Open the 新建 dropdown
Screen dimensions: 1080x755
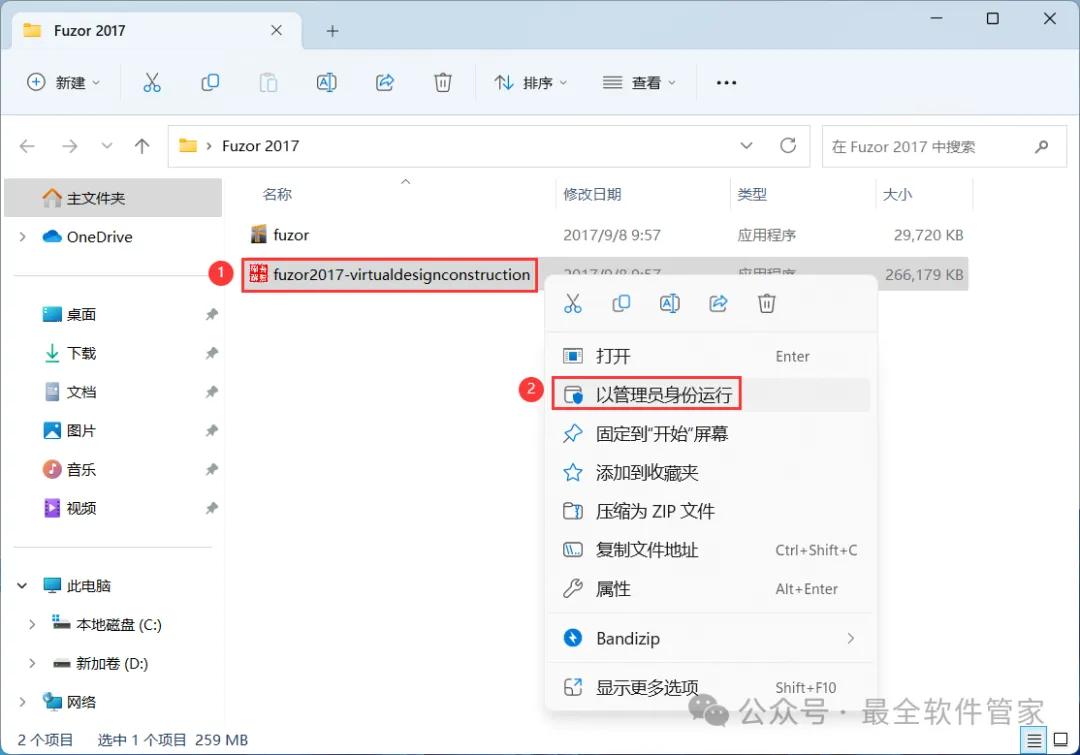(63, 83)
